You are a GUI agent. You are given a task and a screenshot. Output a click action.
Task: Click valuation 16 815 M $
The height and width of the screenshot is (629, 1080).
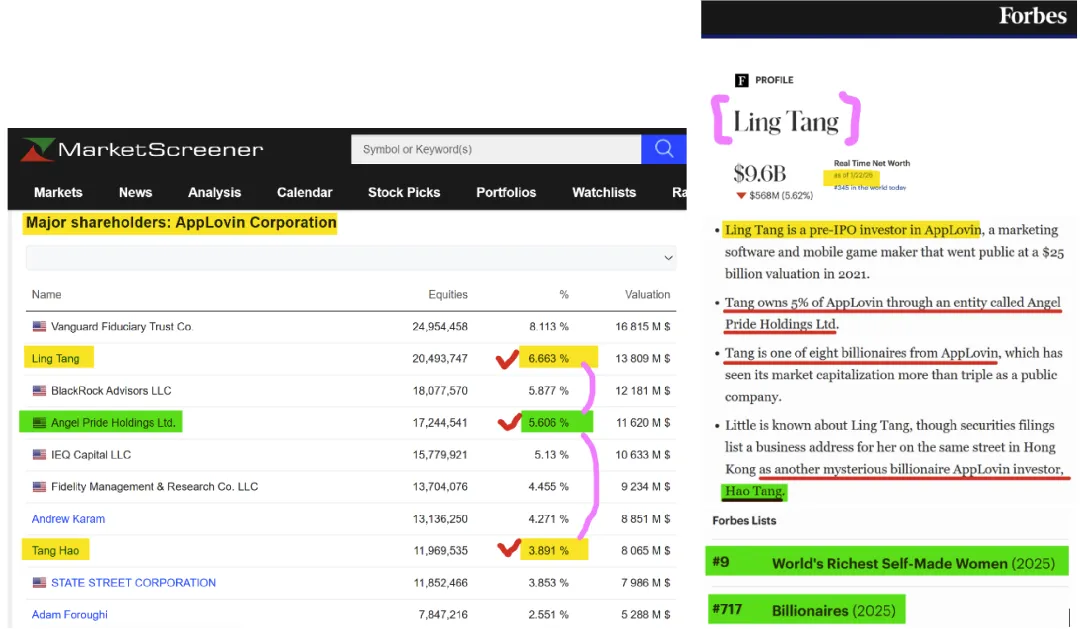(643, 327)
